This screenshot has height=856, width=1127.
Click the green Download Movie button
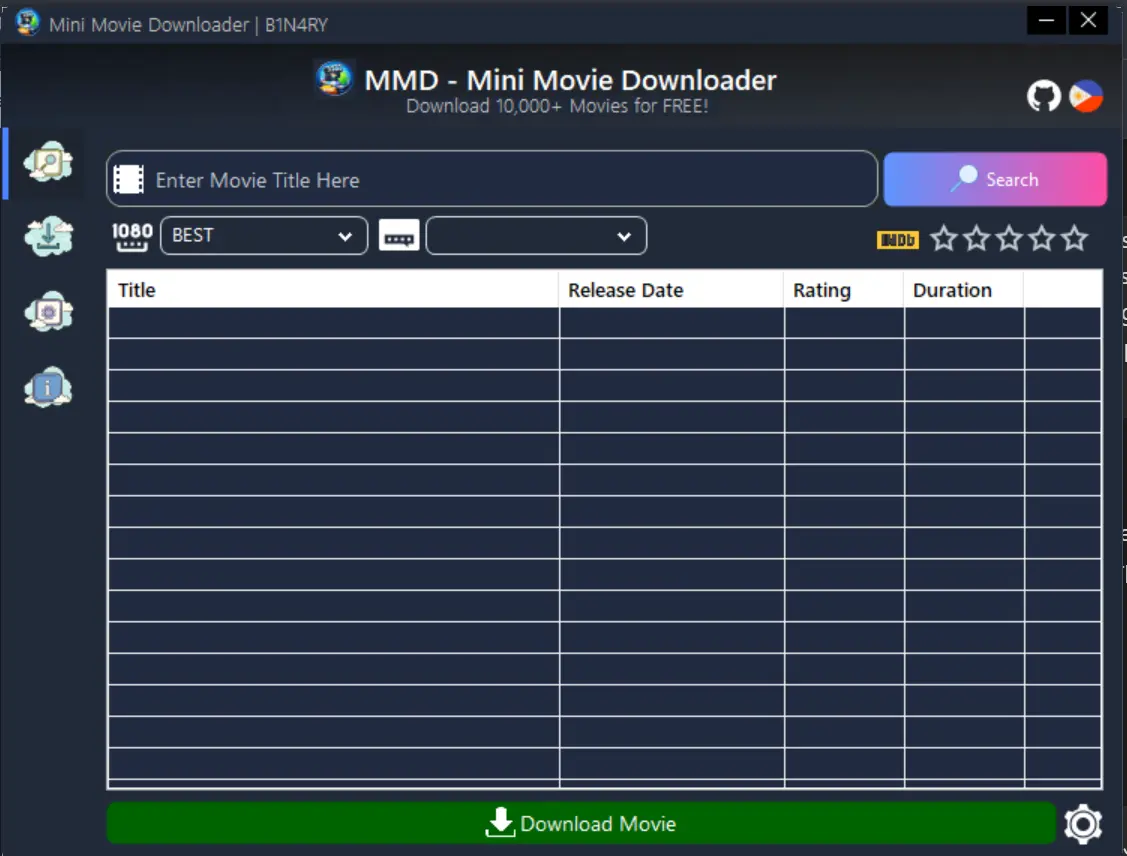tap(581, 823)
